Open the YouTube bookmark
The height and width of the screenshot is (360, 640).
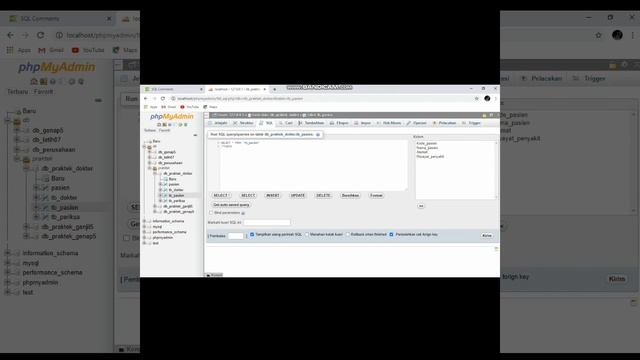190,107
